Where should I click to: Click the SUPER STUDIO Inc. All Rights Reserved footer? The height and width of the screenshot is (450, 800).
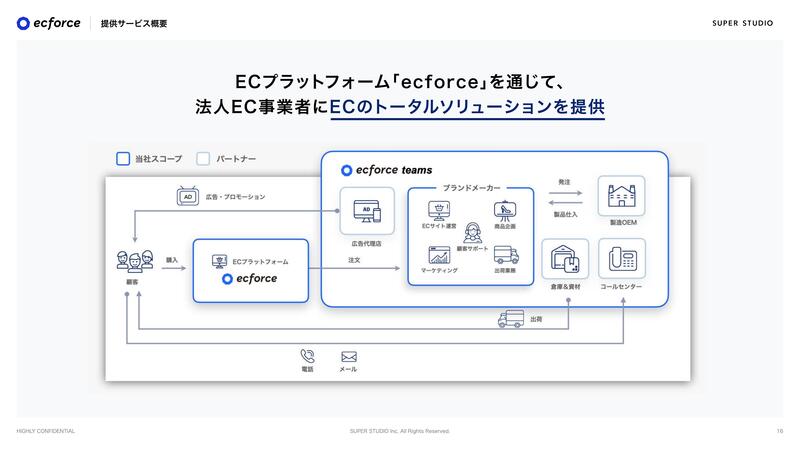click(x=399, y=431)
